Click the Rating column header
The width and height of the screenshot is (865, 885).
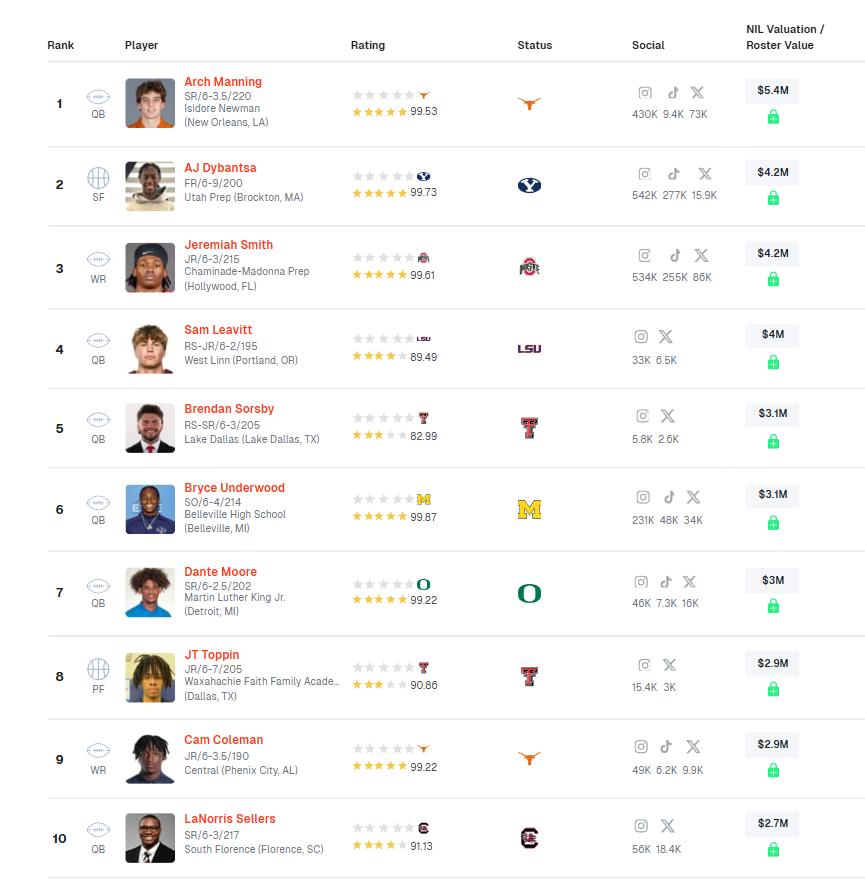pos(368,45)
